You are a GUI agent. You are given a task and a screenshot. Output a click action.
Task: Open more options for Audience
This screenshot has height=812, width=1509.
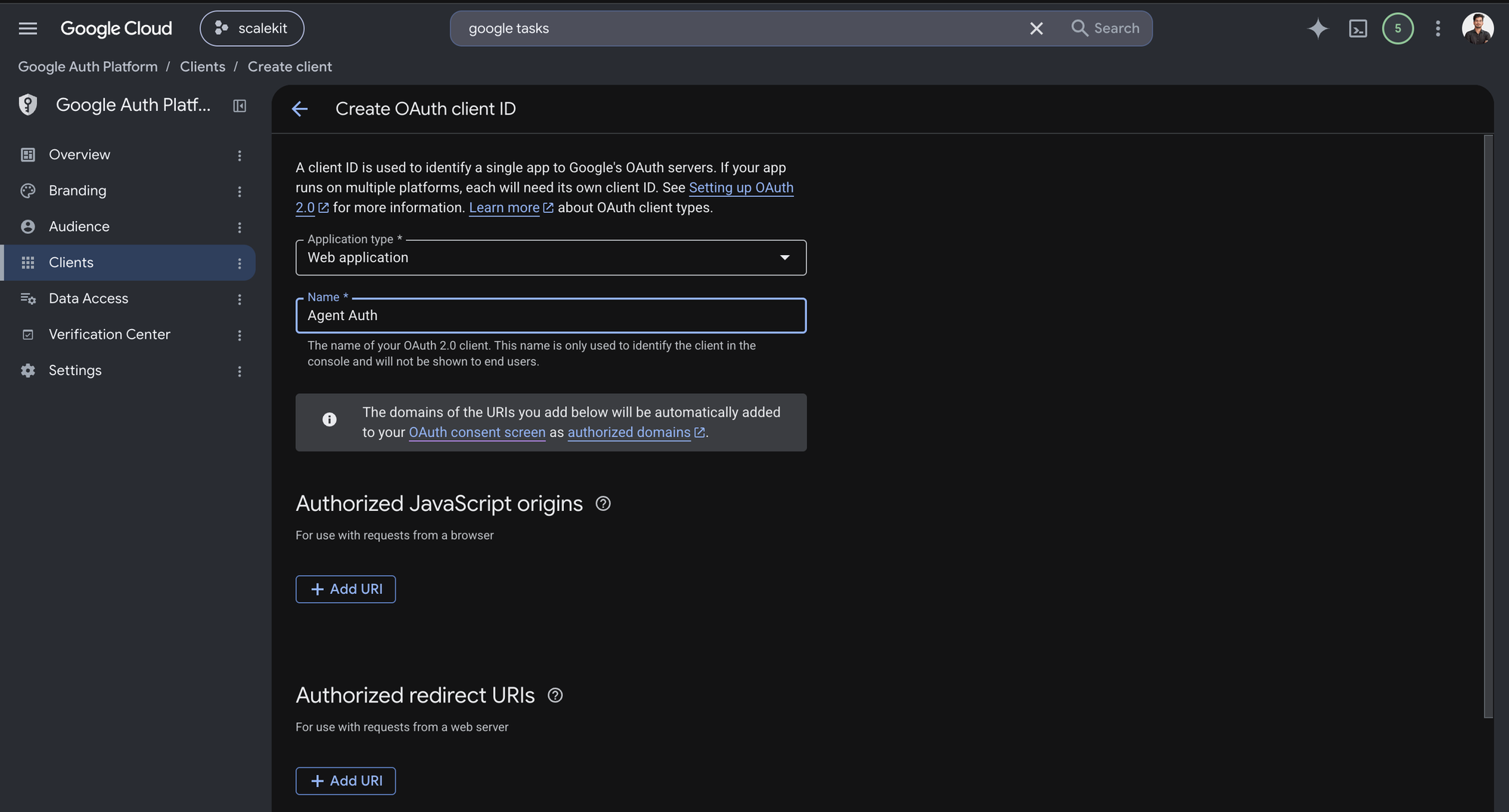(239, 227)
